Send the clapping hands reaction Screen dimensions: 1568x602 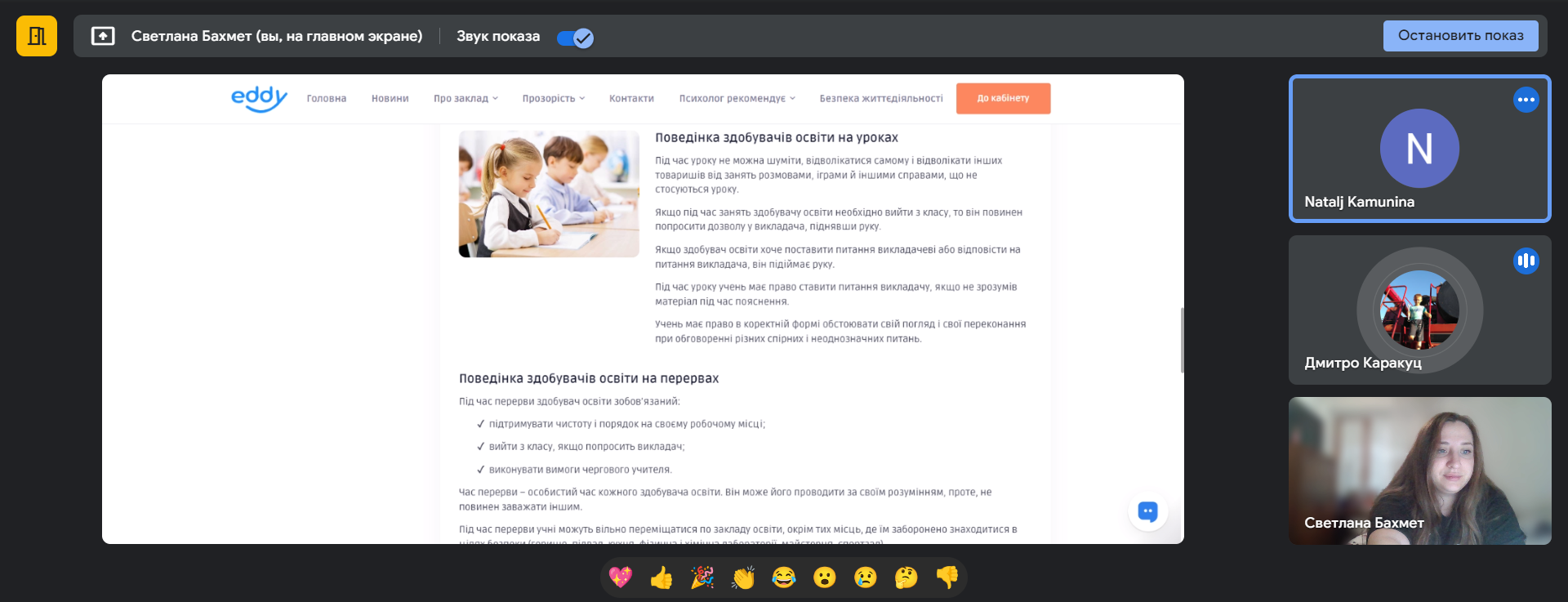pos(743,577)
